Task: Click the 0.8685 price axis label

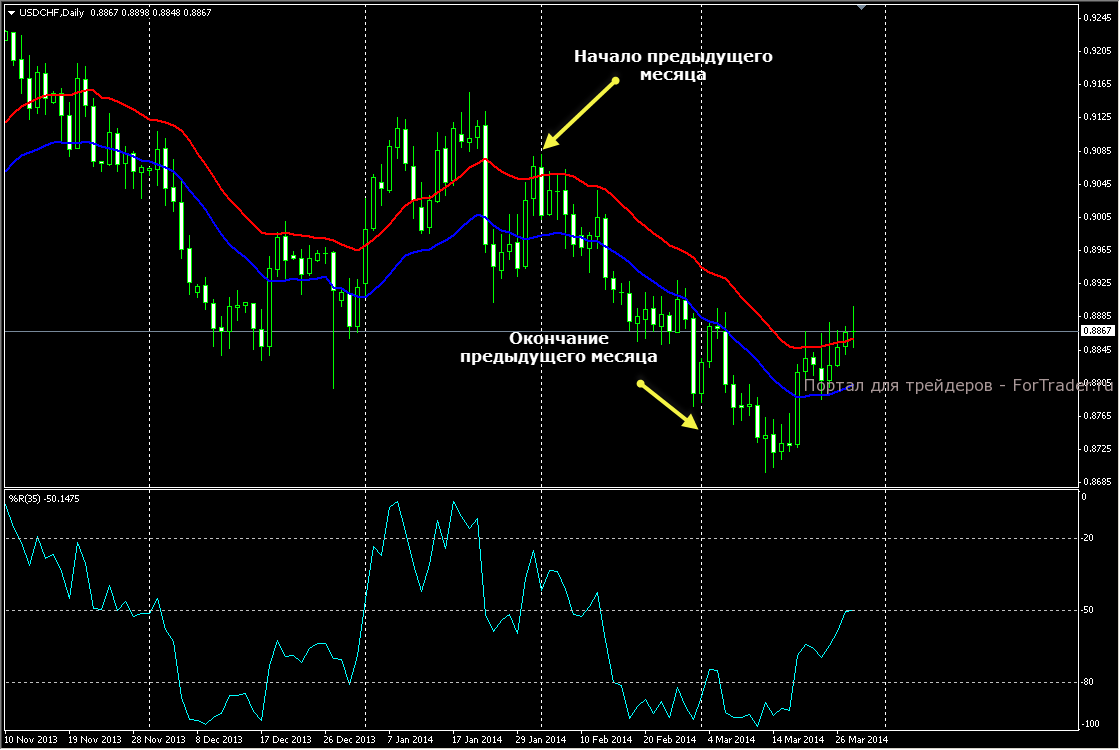Action: pyautogui.click(x=1098, y=481)
